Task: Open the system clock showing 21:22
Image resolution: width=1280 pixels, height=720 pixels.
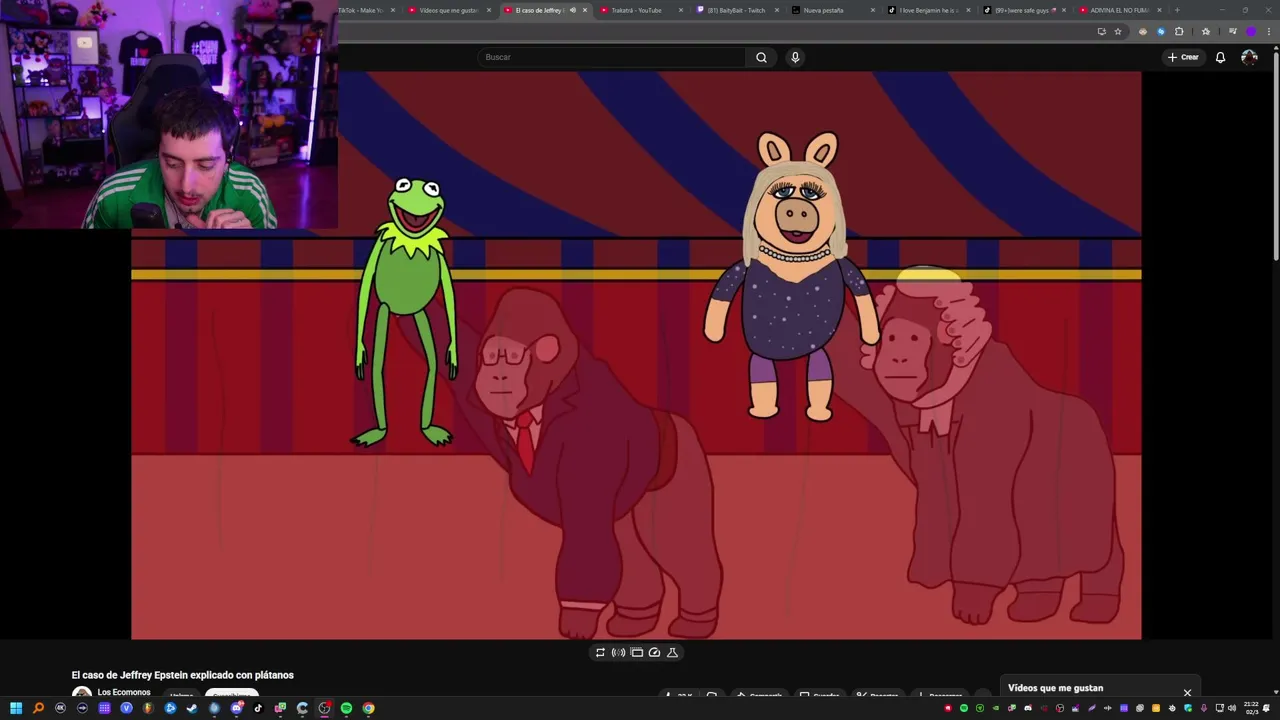Action: coord(1251,708)
